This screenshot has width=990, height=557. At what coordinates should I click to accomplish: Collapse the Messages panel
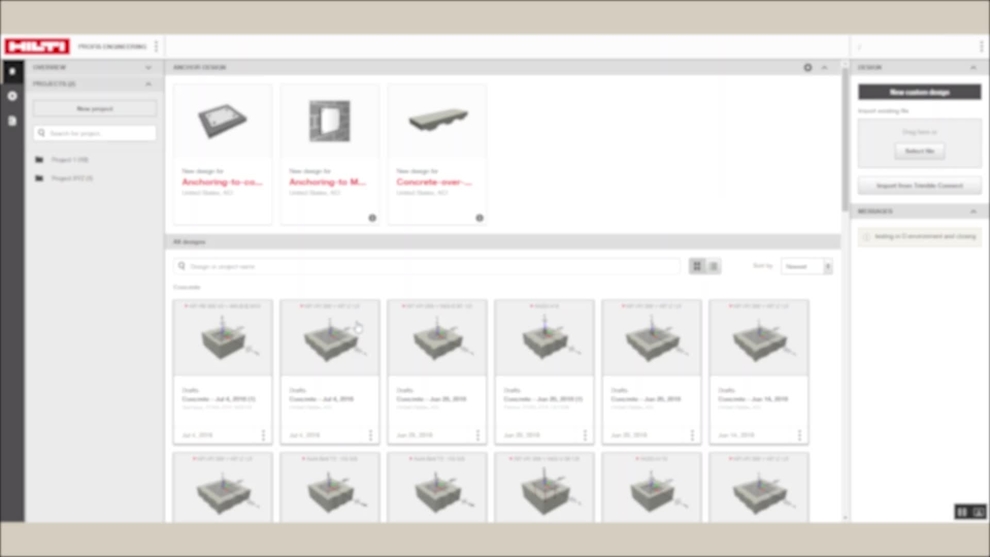(x=973, y=212)
